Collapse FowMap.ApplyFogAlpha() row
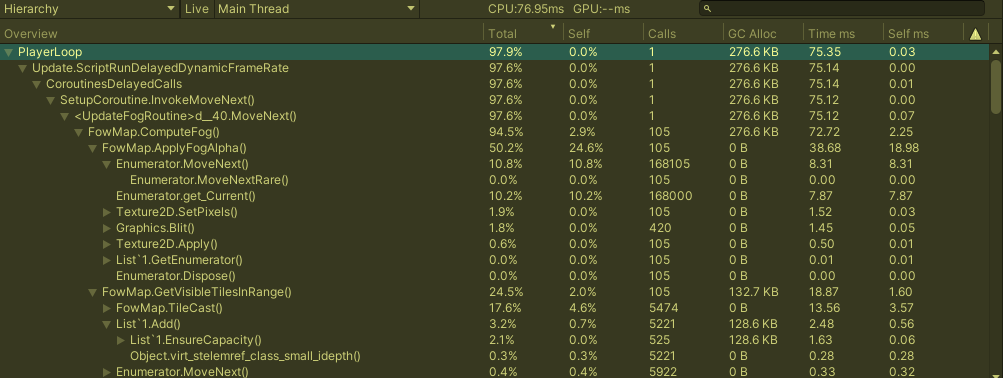The image size is (1003, 378). [93, 148]
